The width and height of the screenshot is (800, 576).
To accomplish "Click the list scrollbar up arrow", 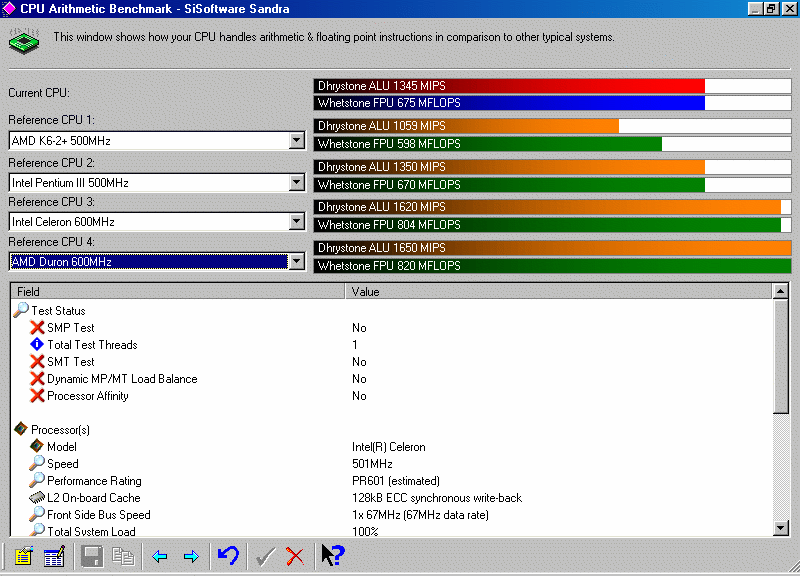I will 781,291.
